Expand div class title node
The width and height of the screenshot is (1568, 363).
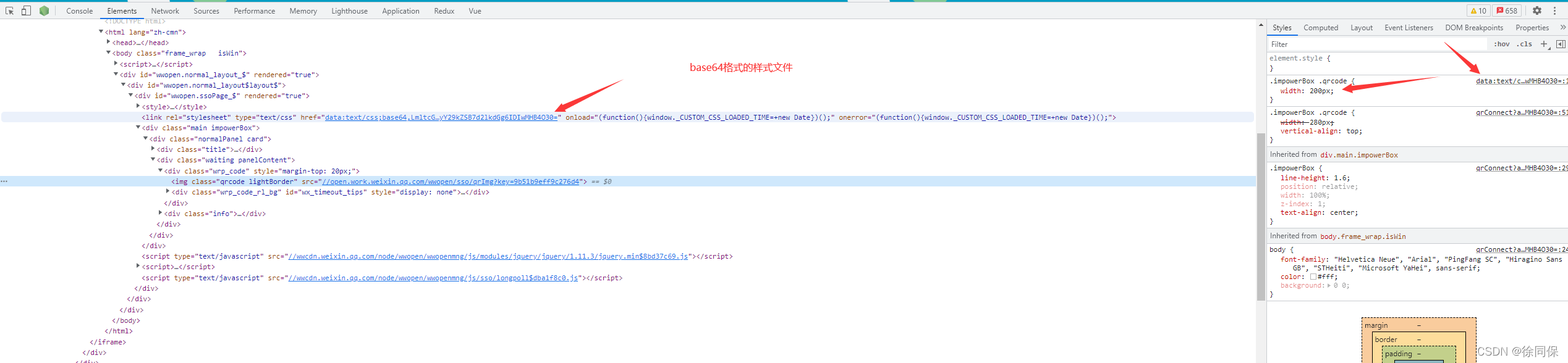(153, 149)
